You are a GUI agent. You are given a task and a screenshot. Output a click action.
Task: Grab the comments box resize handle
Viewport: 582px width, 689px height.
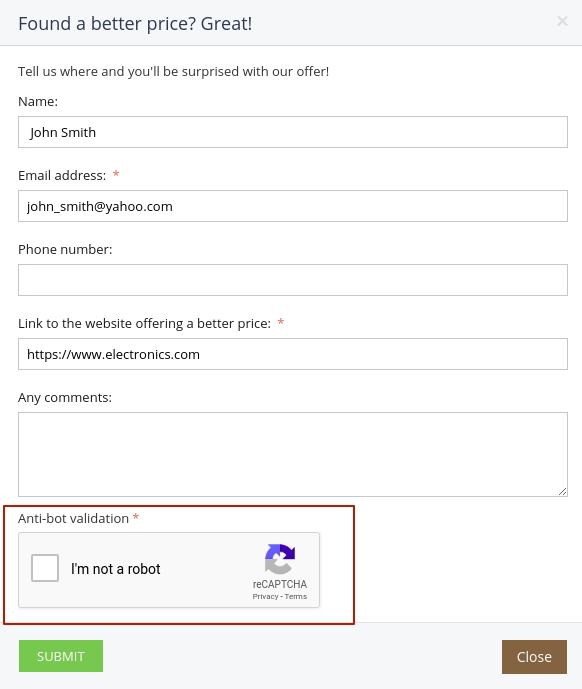[x=563, y=492]
